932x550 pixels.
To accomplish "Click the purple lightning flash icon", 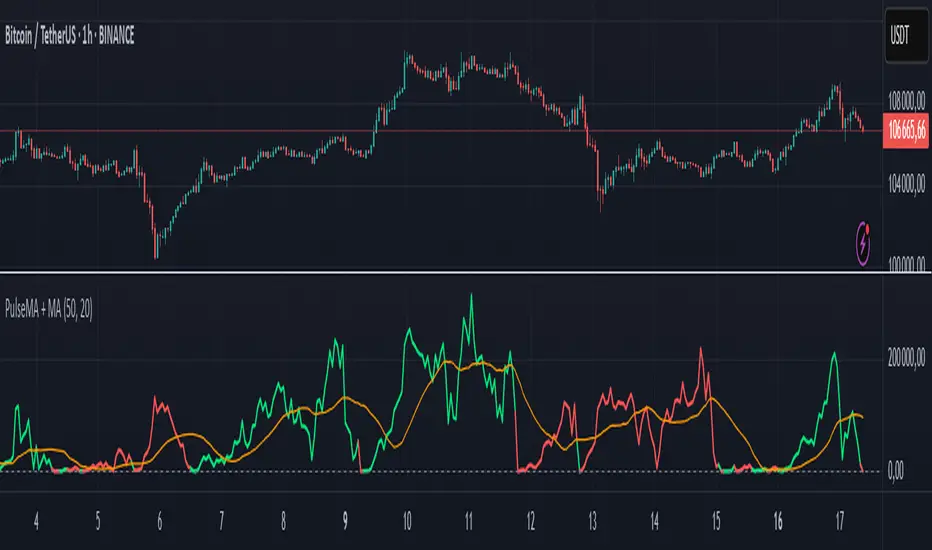I will (x=863, y=243).
